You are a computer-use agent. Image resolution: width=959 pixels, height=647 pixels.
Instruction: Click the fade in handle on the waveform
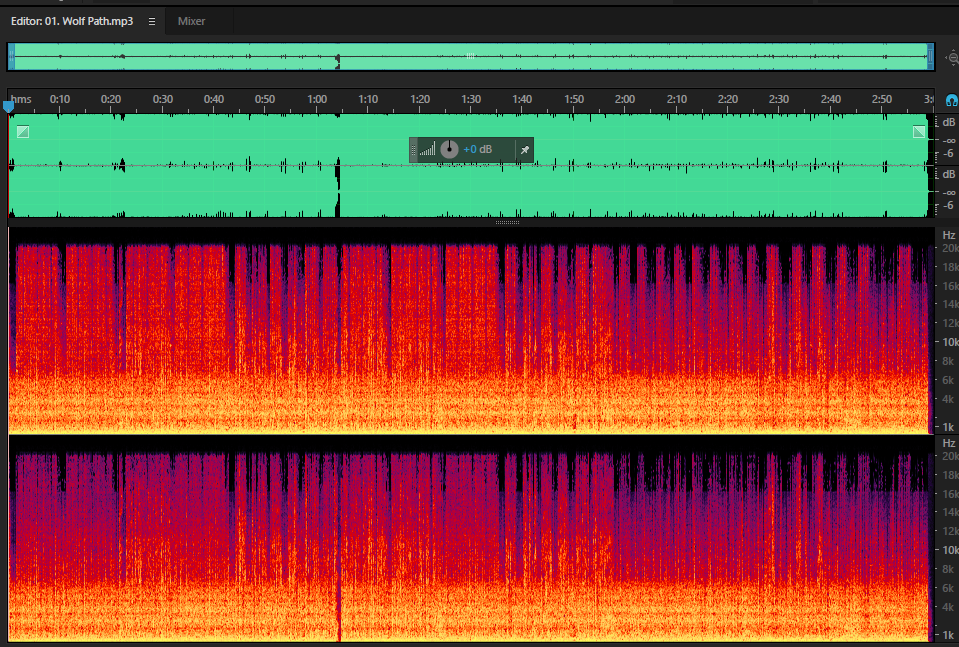pos(23,131)
